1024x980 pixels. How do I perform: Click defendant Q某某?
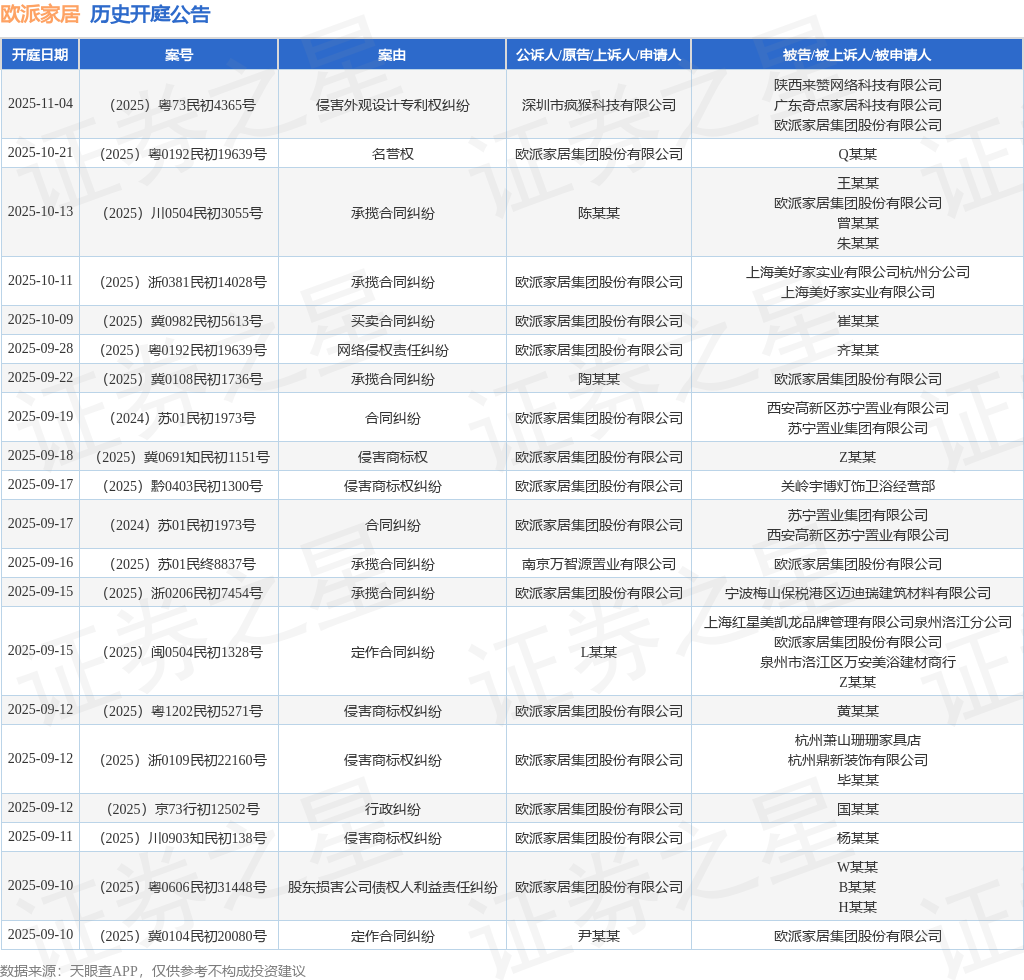click(857, 154)
